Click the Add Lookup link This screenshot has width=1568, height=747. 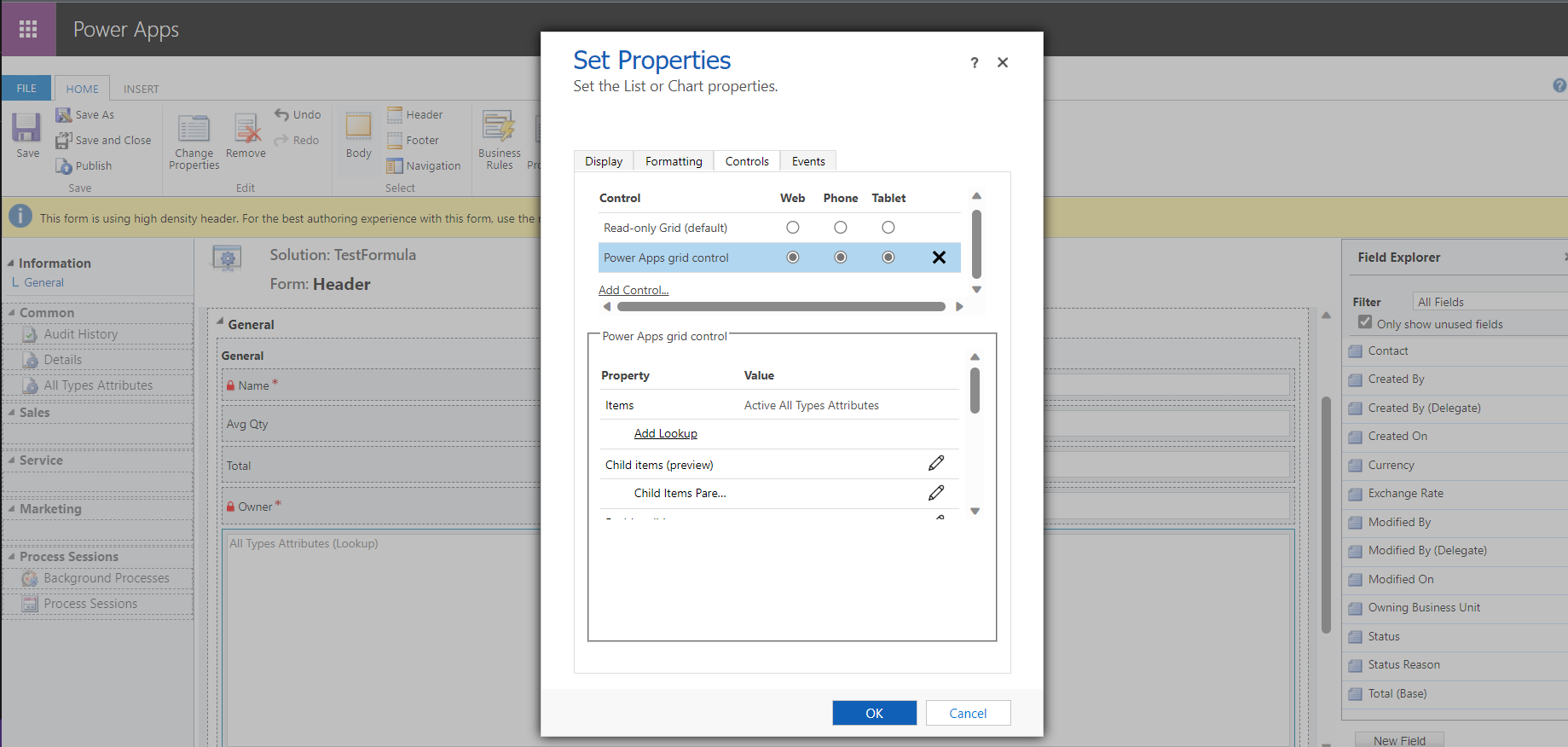(666, 433)
